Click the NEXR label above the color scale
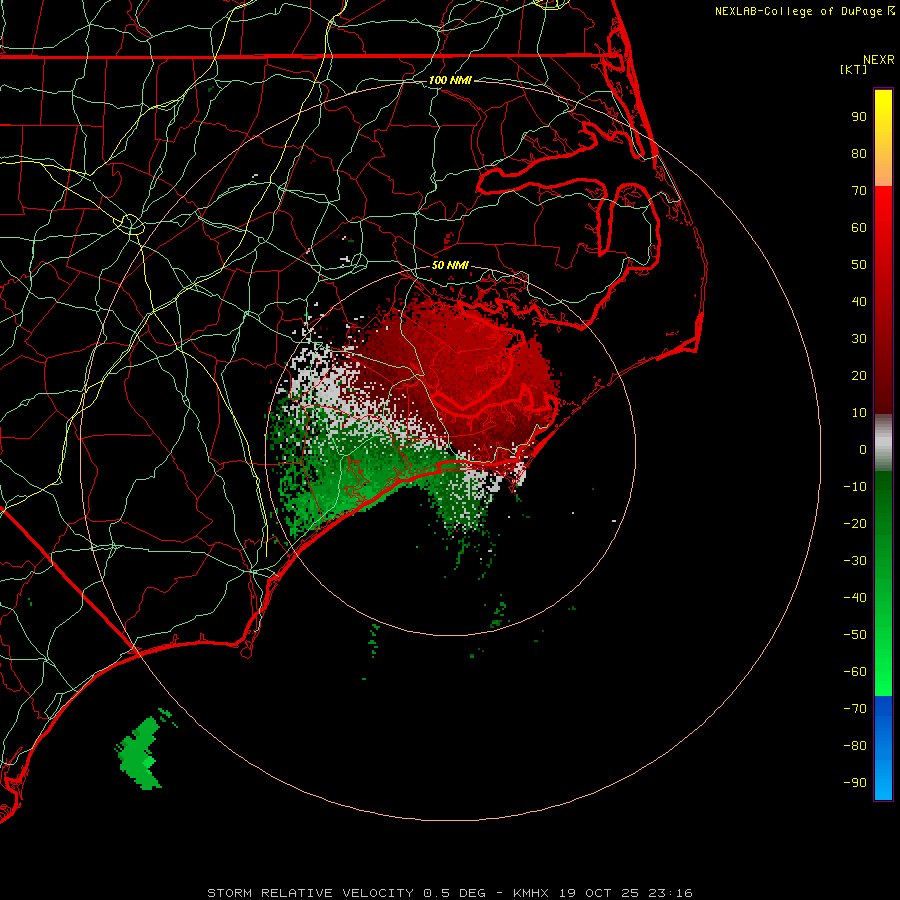Image resolution: width=900 pixels, height=900 pixels. (x=879, y=60)
